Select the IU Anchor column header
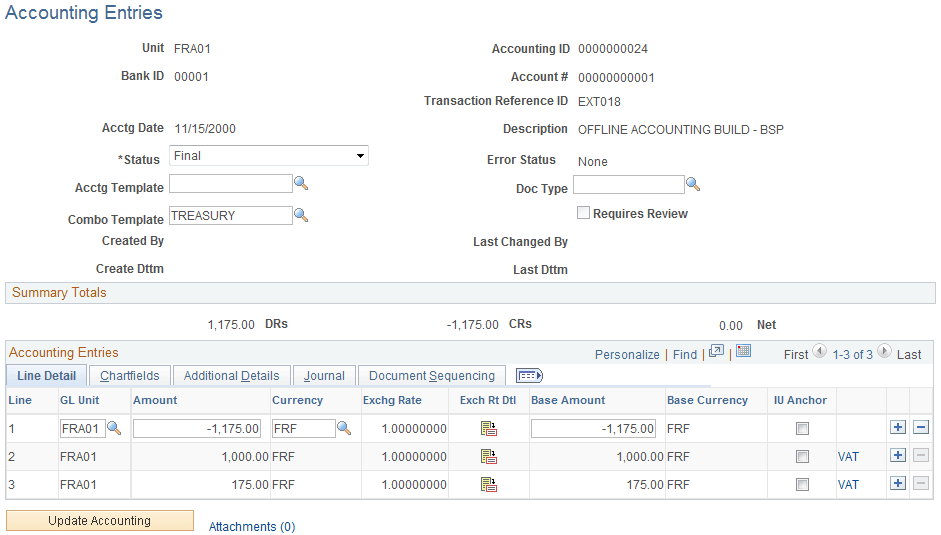941x535 pixels. [x=800, y=400]
